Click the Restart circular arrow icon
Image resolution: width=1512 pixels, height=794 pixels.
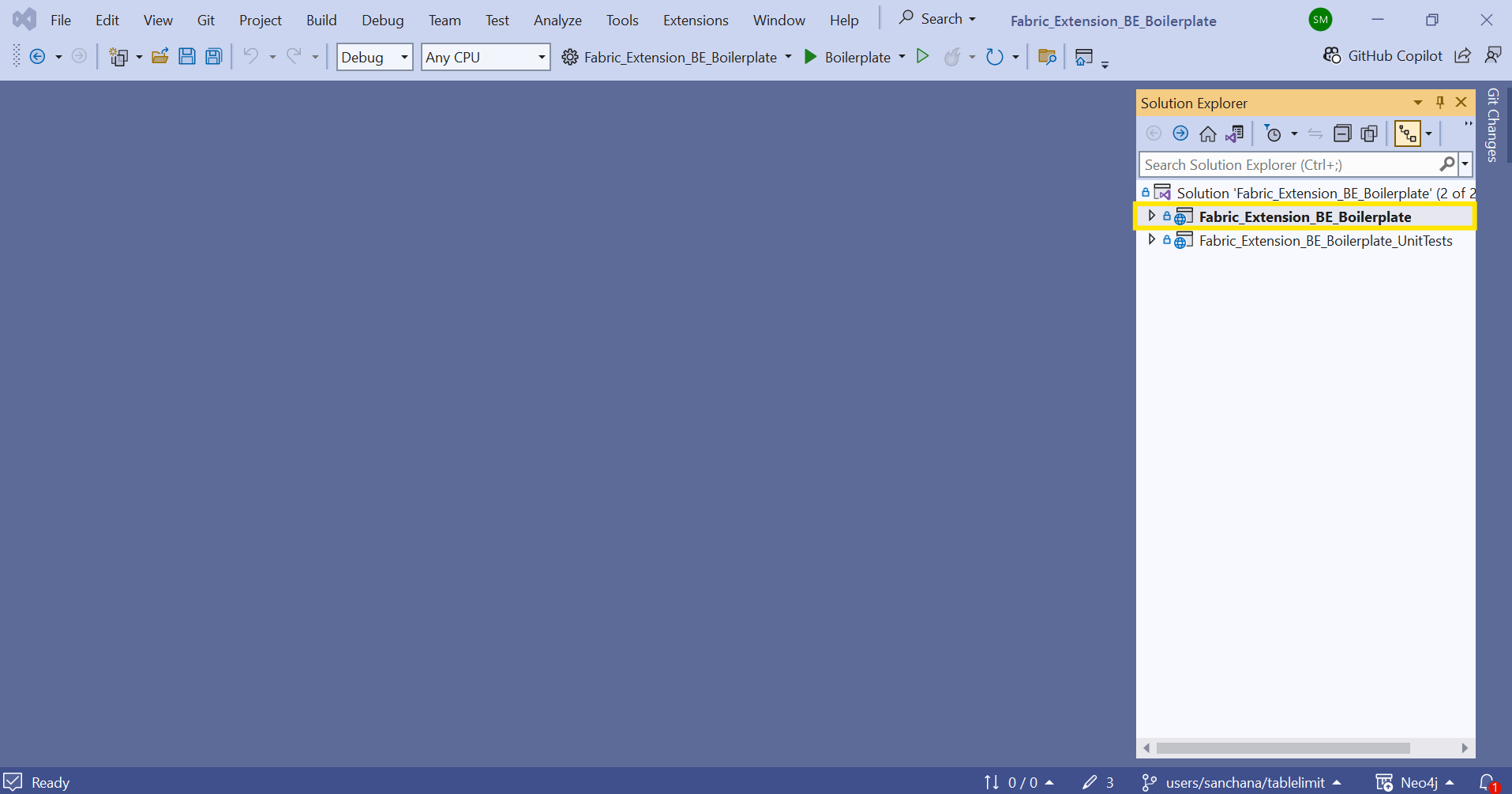[995, 56]
